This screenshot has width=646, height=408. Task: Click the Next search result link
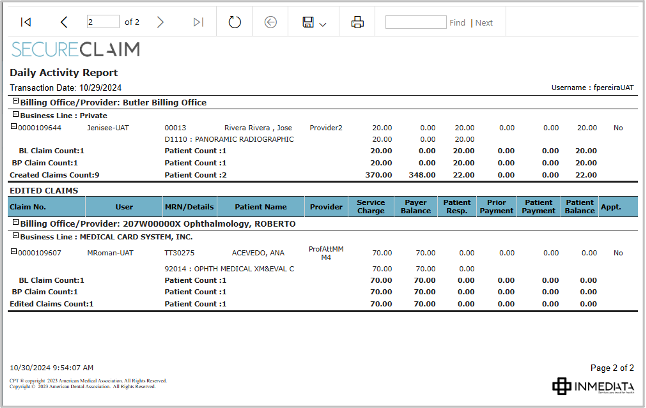click(x=484, y=23)
